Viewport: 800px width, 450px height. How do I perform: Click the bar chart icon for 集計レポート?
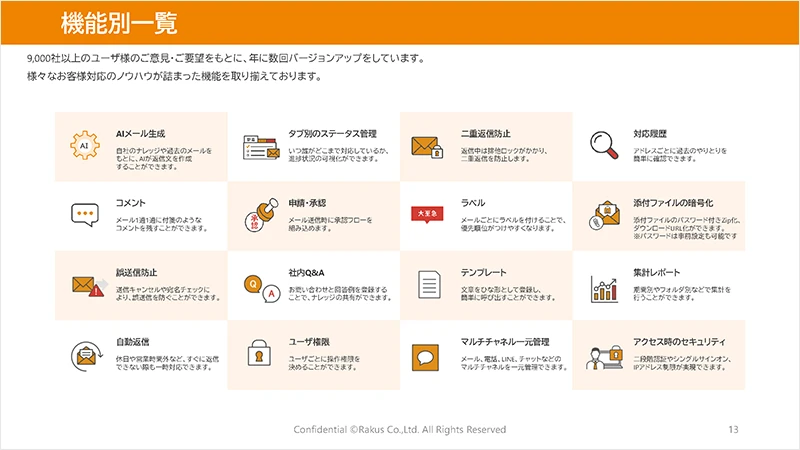tap(604, 289)
